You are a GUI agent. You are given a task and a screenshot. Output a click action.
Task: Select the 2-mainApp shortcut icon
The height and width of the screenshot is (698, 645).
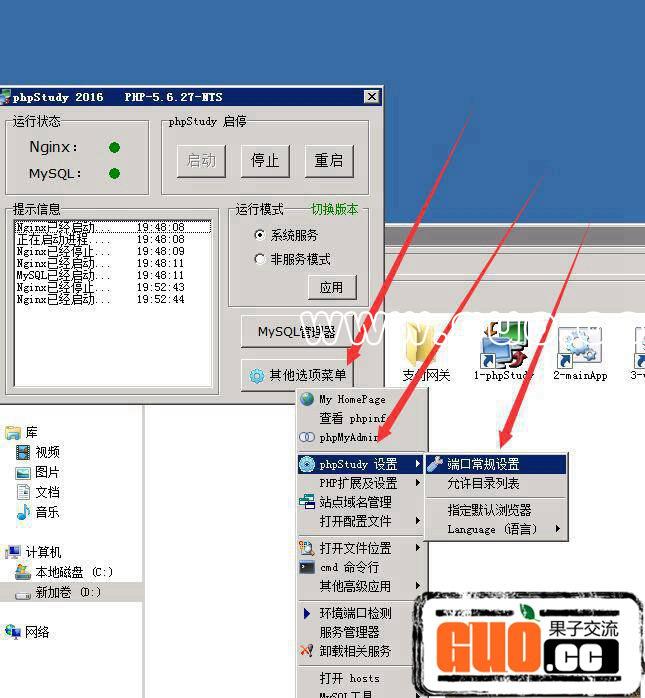(580, 346)
